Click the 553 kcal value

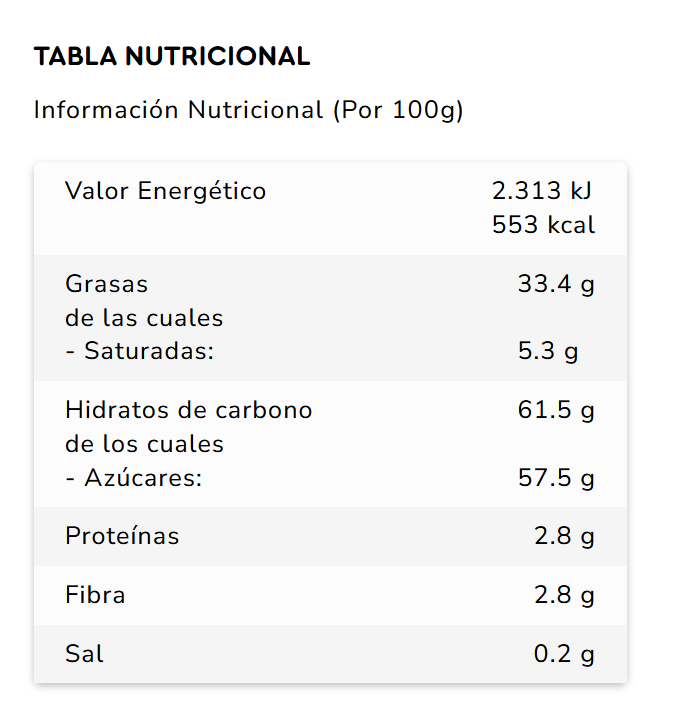543,225
